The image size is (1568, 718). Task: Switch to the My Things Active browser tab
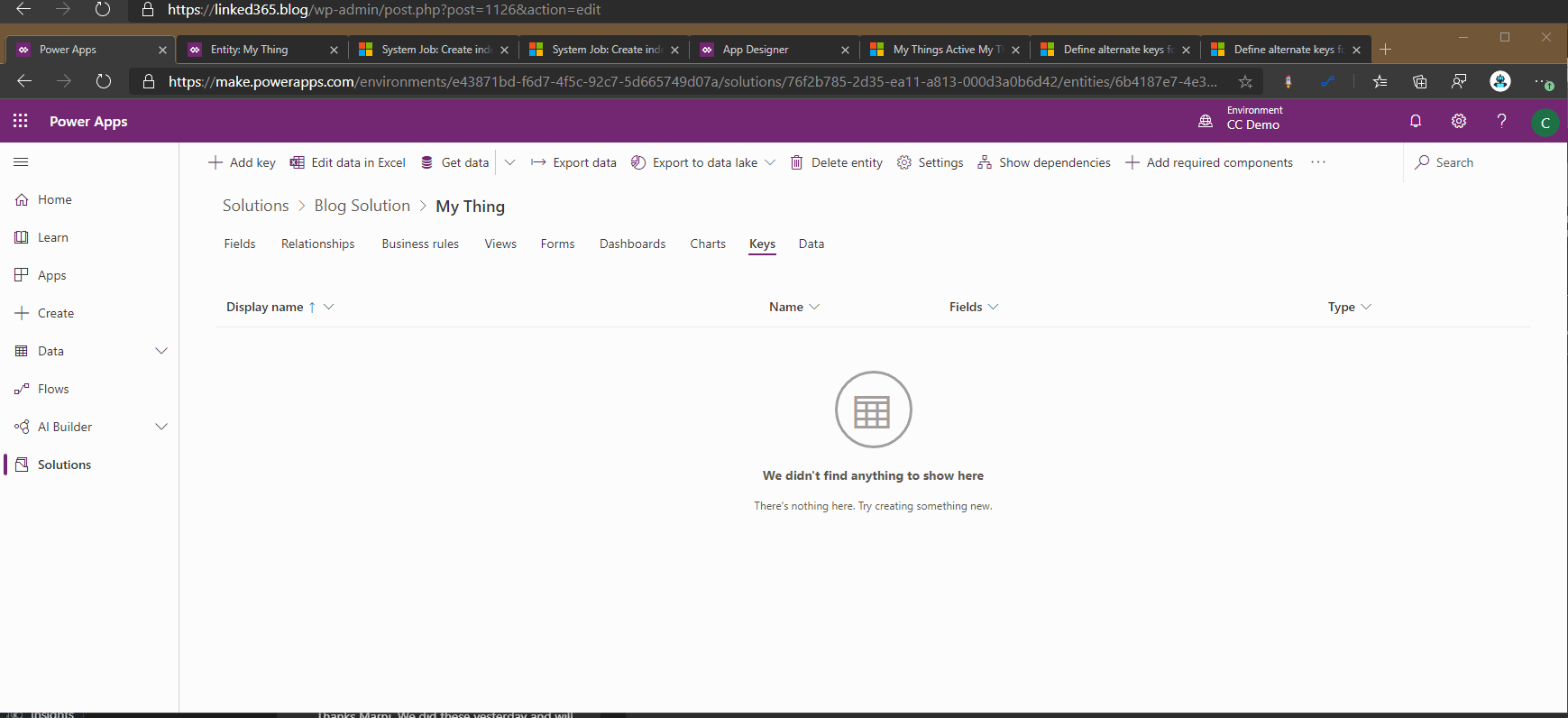click(x=946, y=50)
